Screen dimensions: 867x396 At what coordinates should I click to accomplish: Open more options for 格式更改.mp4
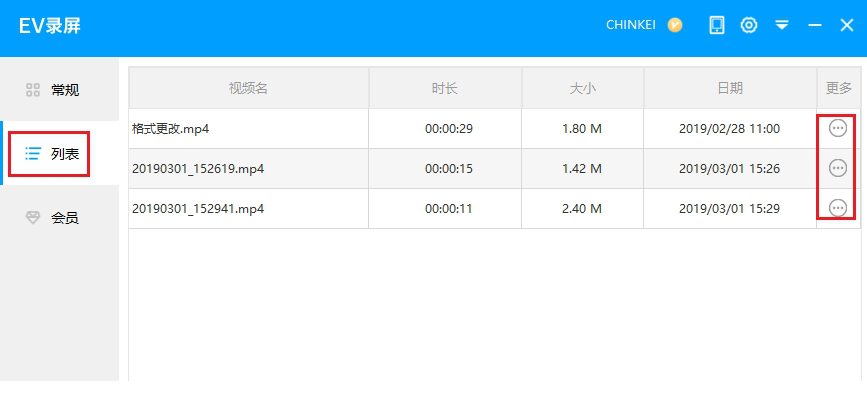click(838, 128)
